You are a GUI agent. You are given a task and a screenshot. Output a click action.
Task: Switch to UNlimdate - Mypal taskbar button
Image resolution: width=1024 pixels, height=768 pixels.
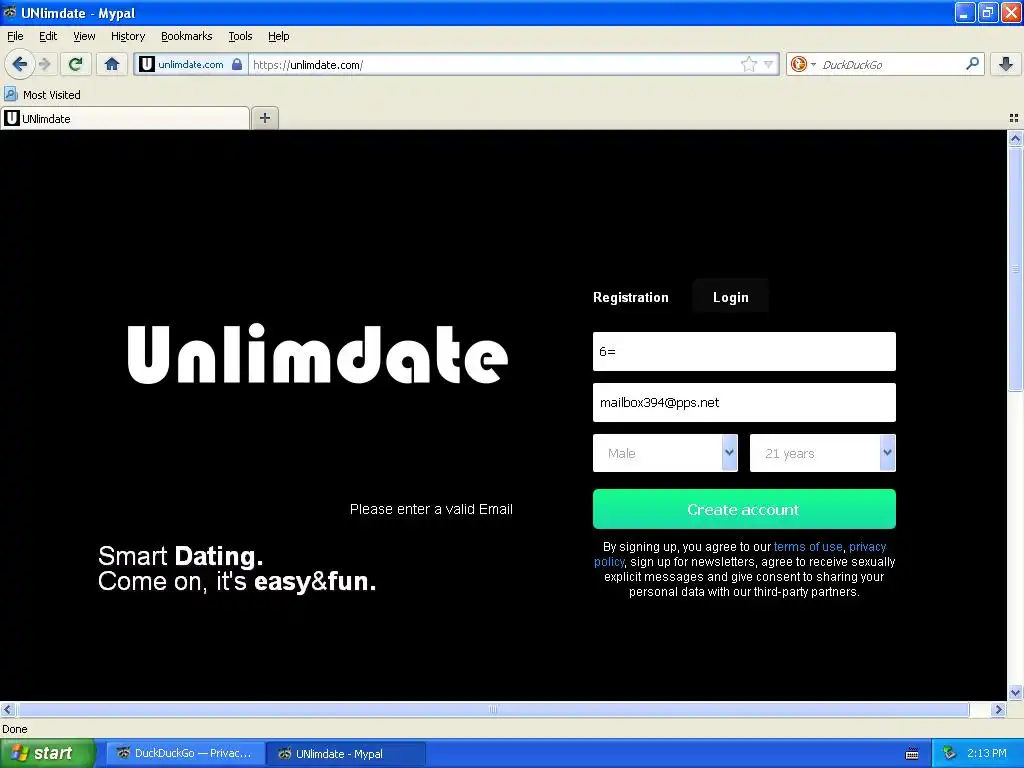pos(346,753)
